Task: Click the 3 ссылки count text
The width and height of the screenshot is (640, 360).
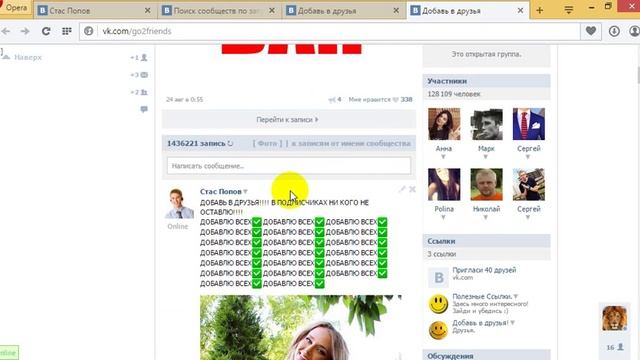Action: 442,254
